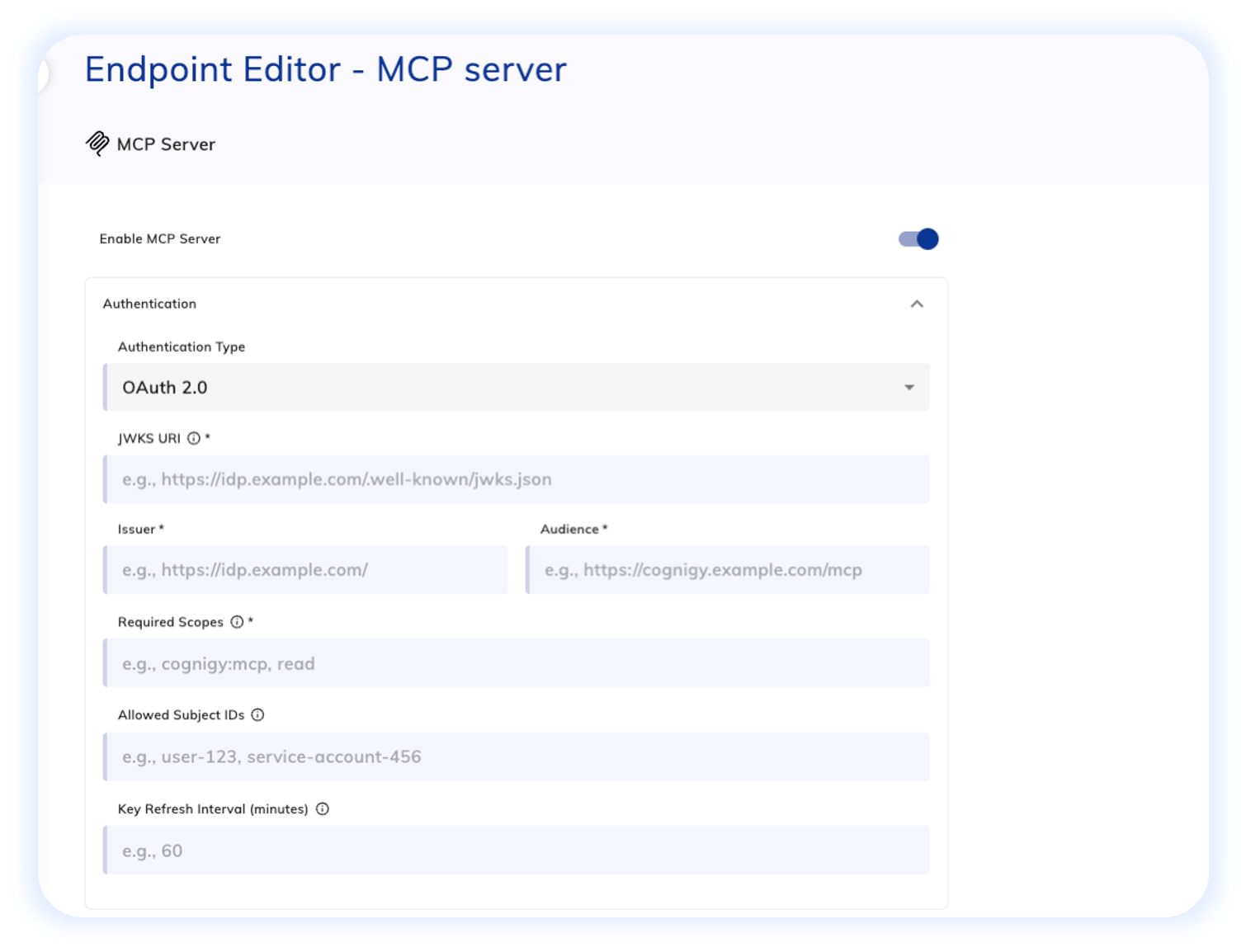Image resolution: width=1246 pixels, height=952 pixels.
Task: Click the Endpoint Editor - MCP server title
Action: pyautogui.click(x=326, y=69)
